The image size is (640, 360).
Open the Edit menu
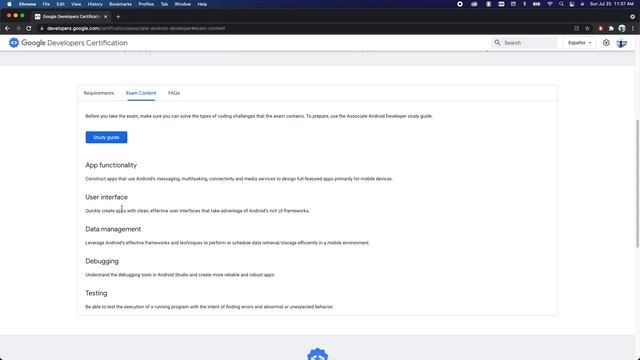[60, 4]
